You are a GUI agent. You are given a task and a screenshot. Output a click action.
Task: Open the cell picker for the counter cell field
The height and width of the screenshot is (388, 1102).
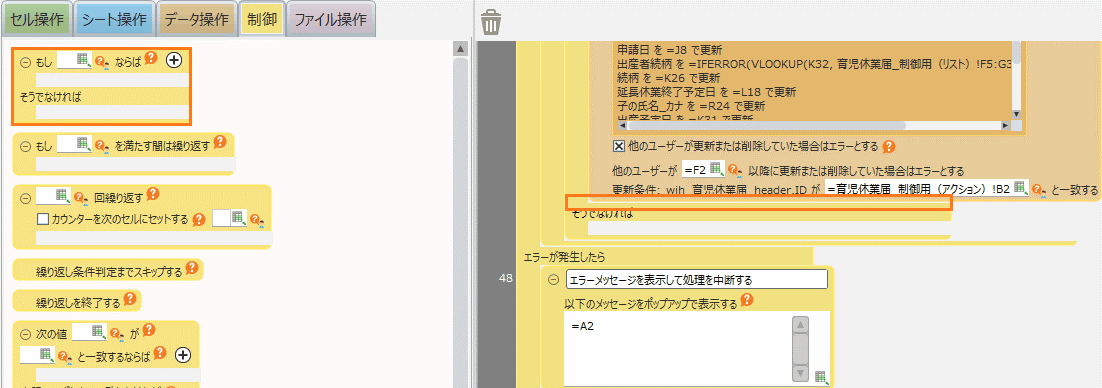(x=239, y=218)
